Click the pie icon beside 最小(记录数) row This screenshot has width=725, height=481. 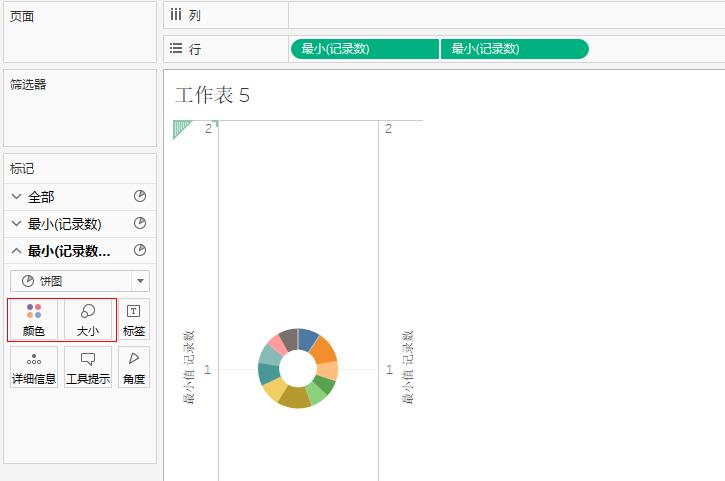[140, 223]
